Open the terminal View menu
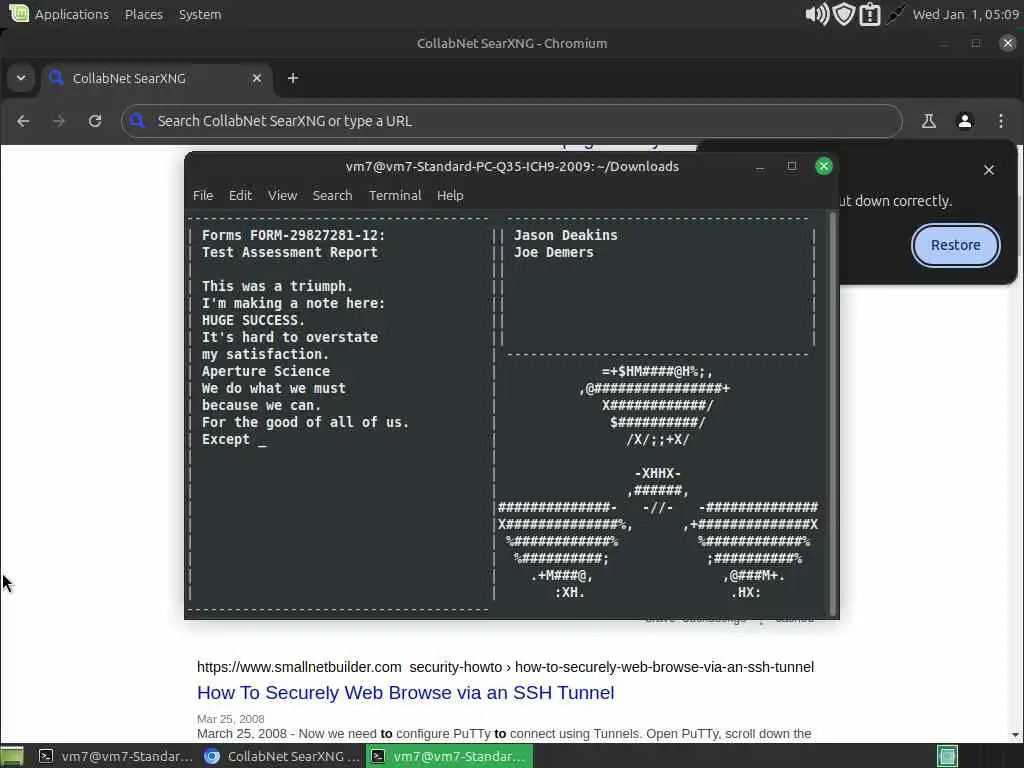This screenshot has height=768, width=1024. (282, 195)
